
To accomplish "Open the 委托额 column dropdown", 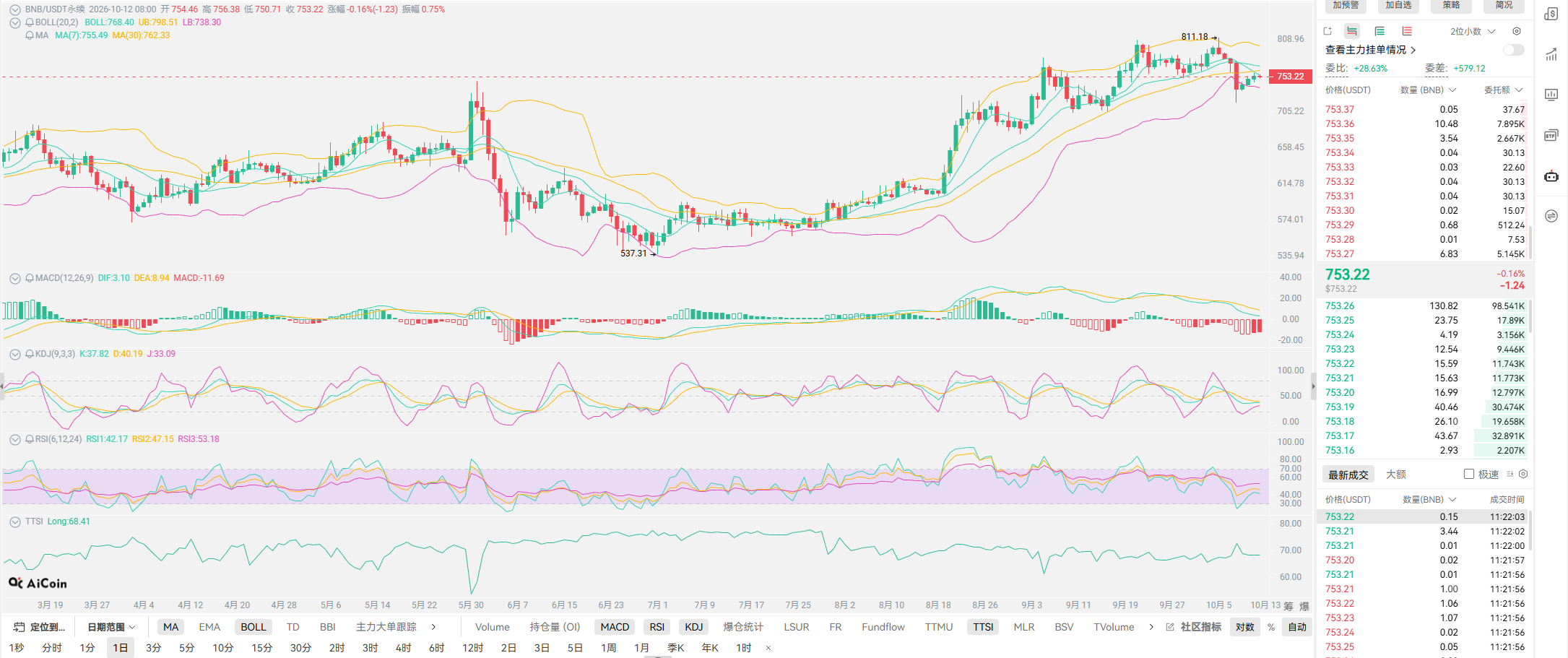I will 1503,90.
